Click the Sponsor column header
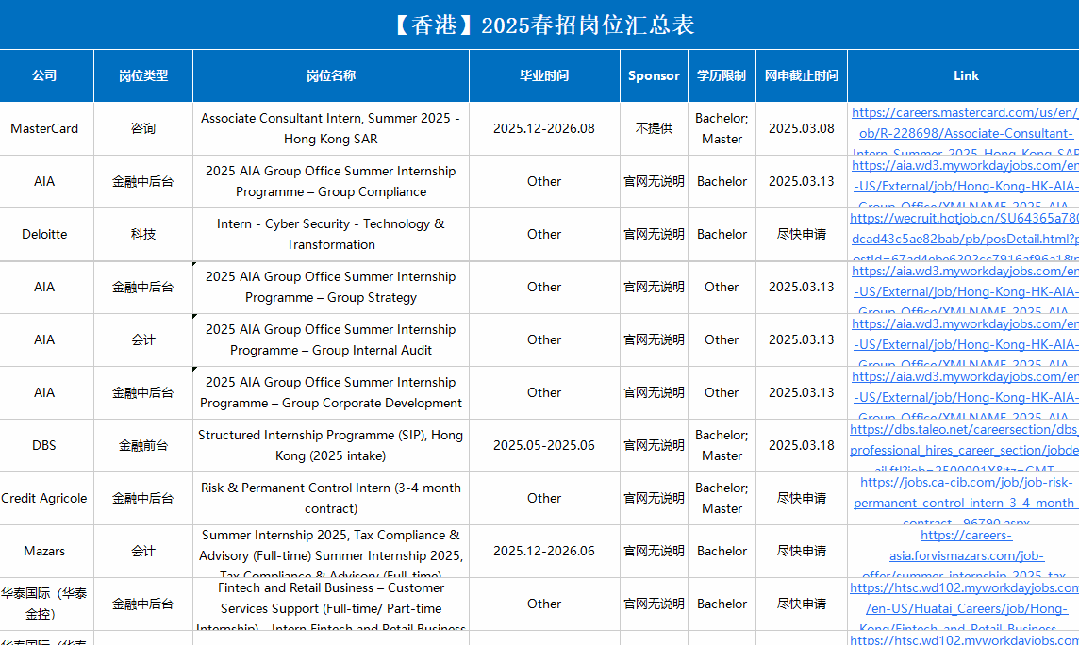The image size is (1079, 645). (654, 76)
